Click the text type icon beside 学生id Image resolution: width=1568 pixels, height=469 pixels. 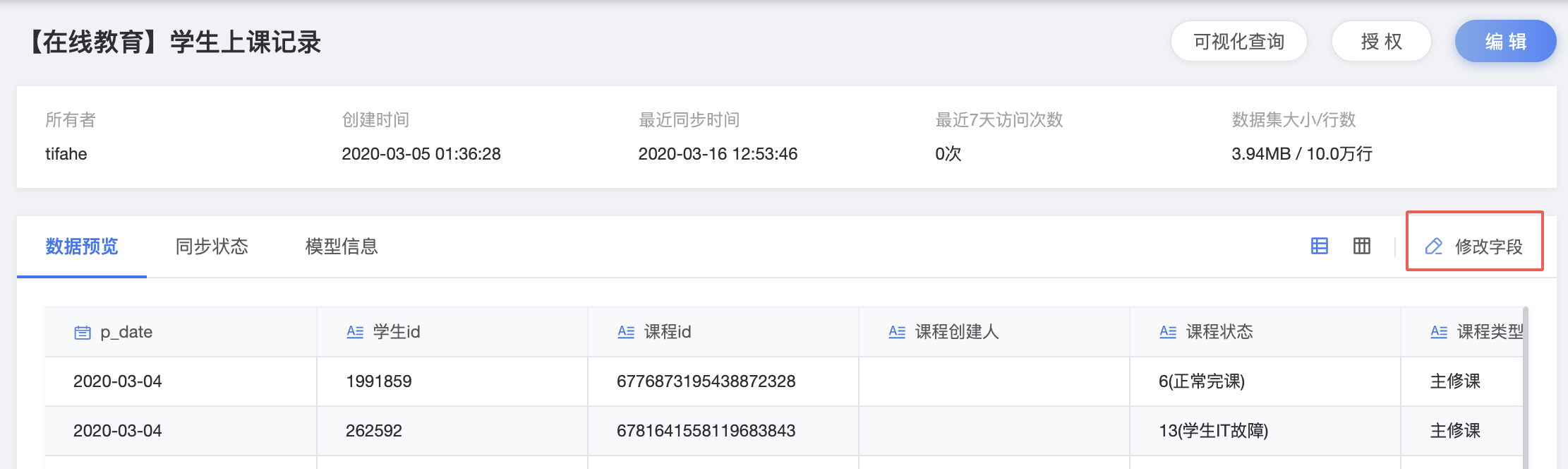(x=355, y=332)
